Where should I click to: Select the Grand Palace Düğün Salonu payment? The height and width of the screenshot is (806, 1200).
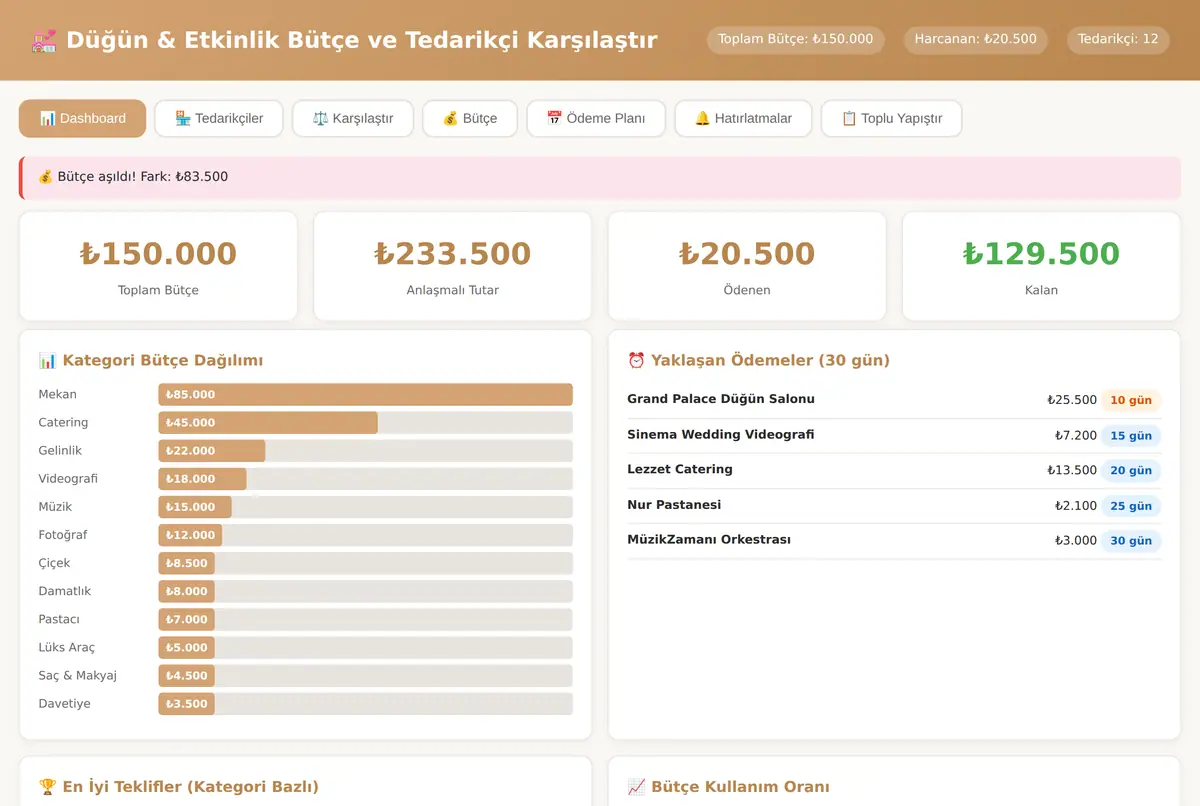point(894,400)
